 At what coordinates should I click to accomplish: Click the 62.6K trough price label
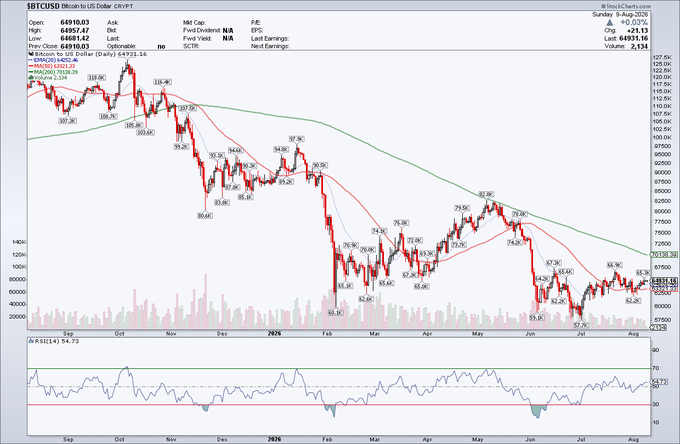(366, 299)
